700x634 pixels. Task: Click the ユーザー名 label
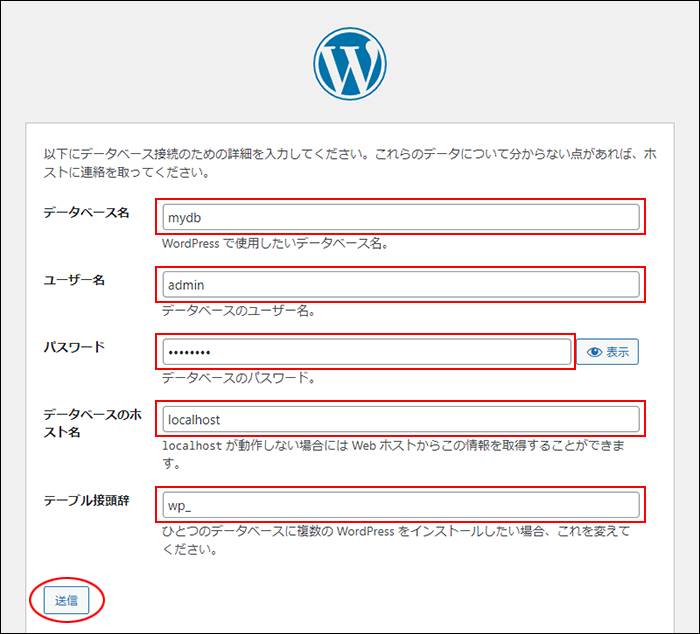[x=74, y=280]
